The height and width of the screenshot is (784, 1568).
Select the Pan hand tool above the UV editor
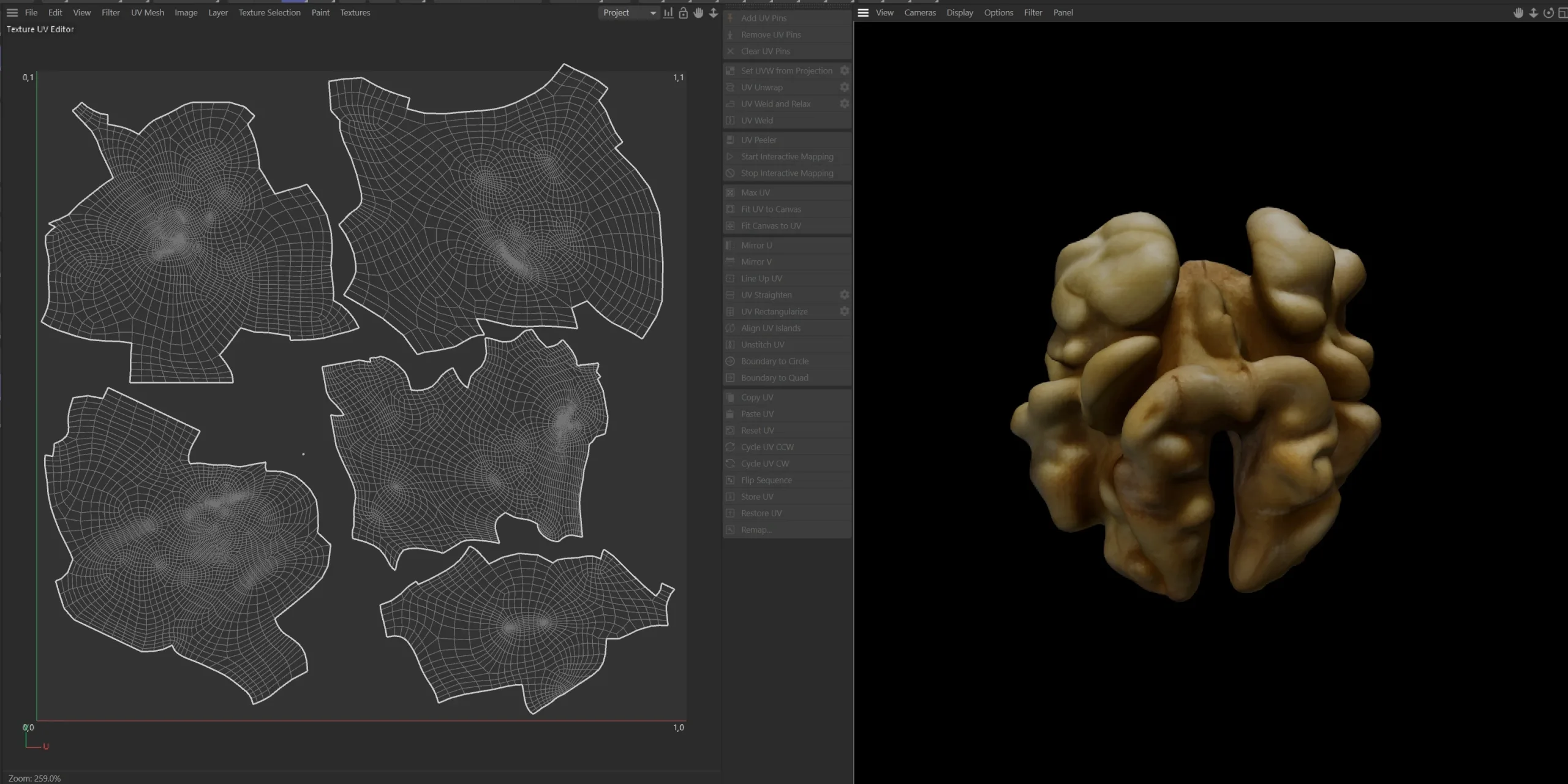coord(698,13)
